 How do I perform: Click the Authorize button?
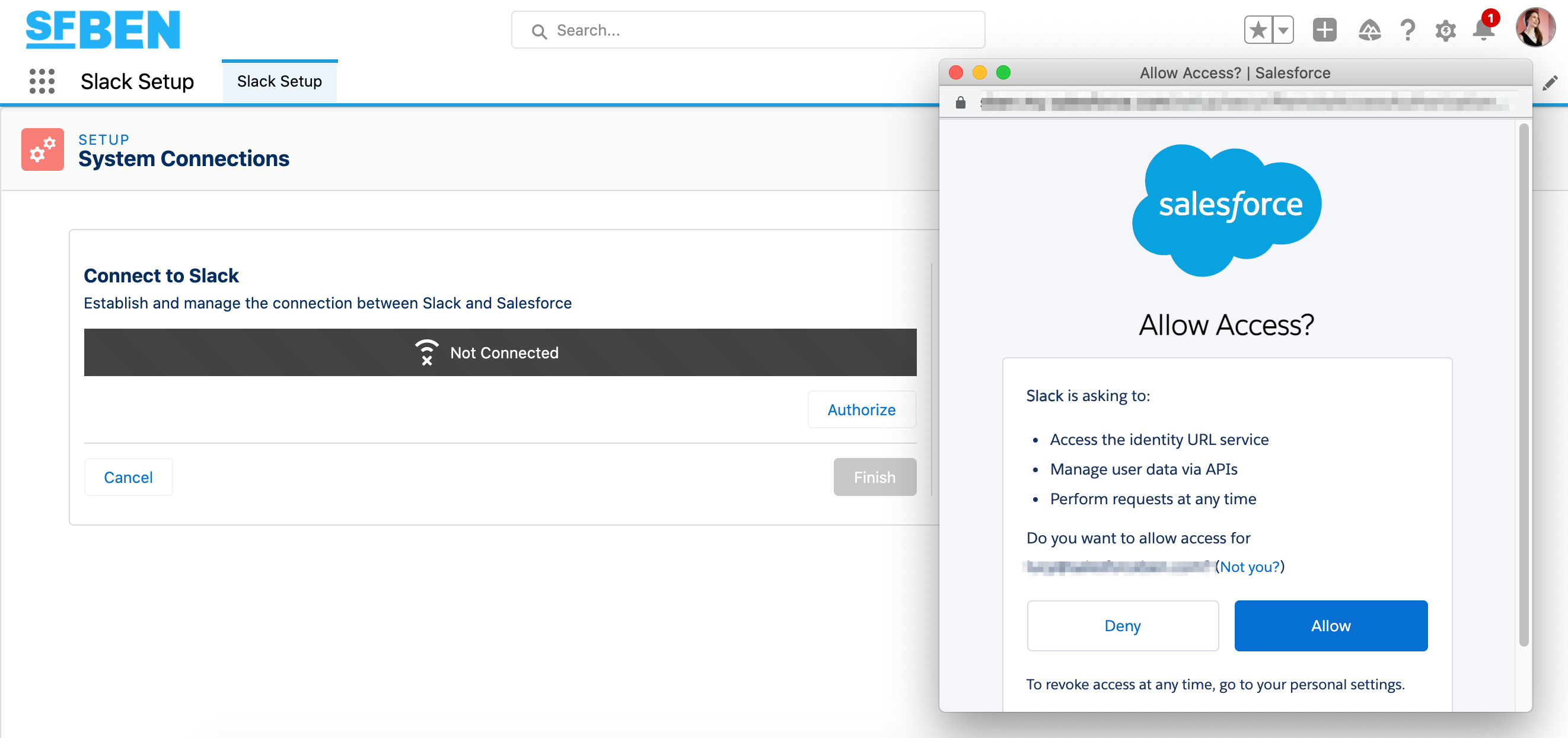pyautogui.click(x=861, y=409)
